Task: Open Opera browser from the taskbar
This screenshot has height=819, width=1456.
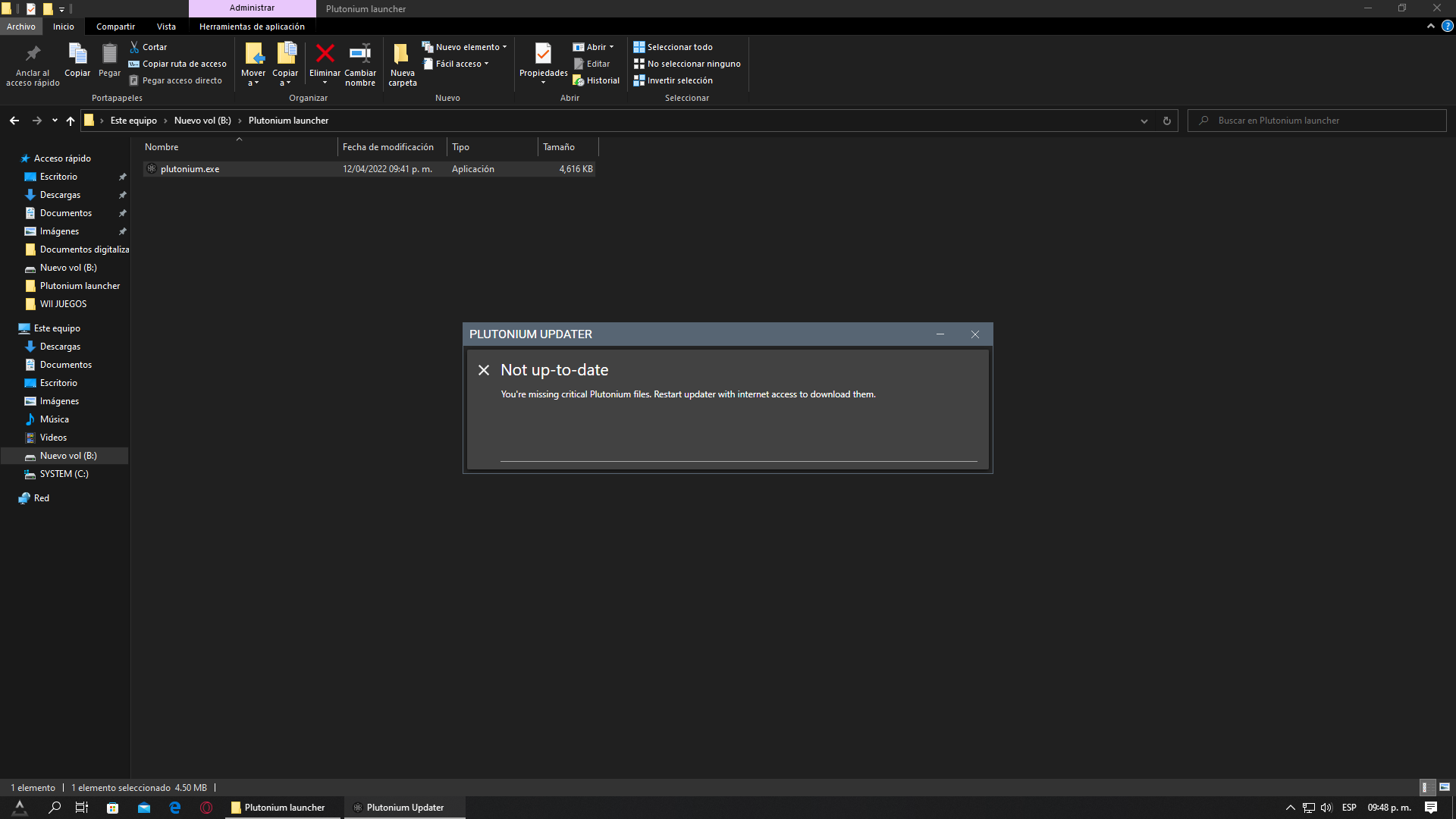Action: 206,808
